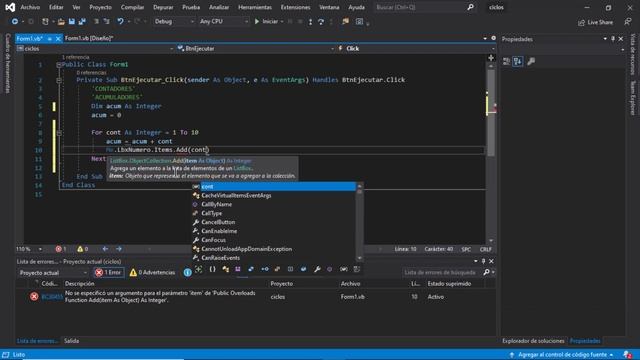640x360 pixels.
Task: Click the Undo arrow icon
Action: (120, 21)
